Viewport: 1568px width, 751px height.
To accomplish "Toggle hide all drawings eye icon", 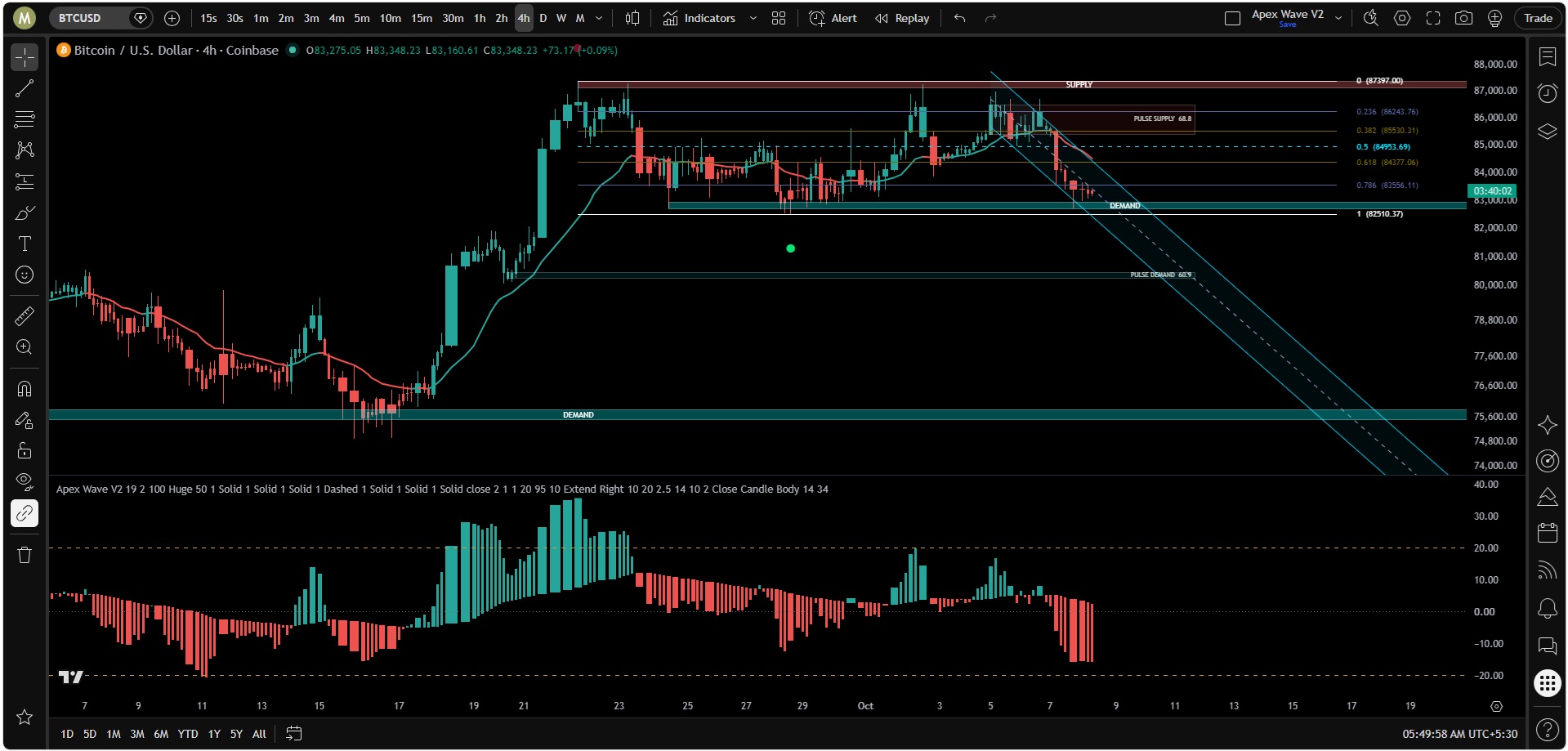I will (x=25, y=482).
